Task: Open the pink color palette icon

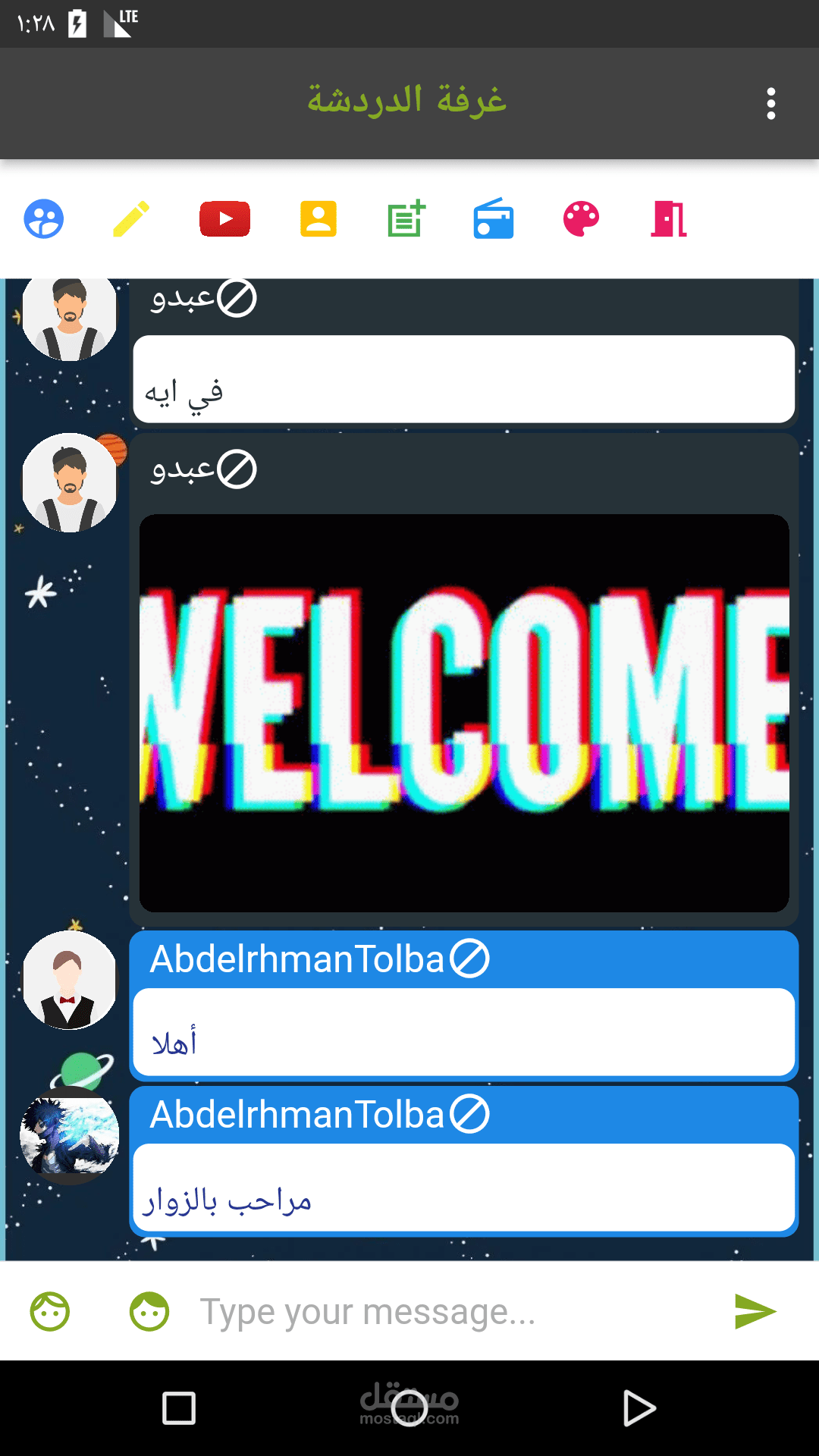Action: pyautogui.click(x=582, y=219)
